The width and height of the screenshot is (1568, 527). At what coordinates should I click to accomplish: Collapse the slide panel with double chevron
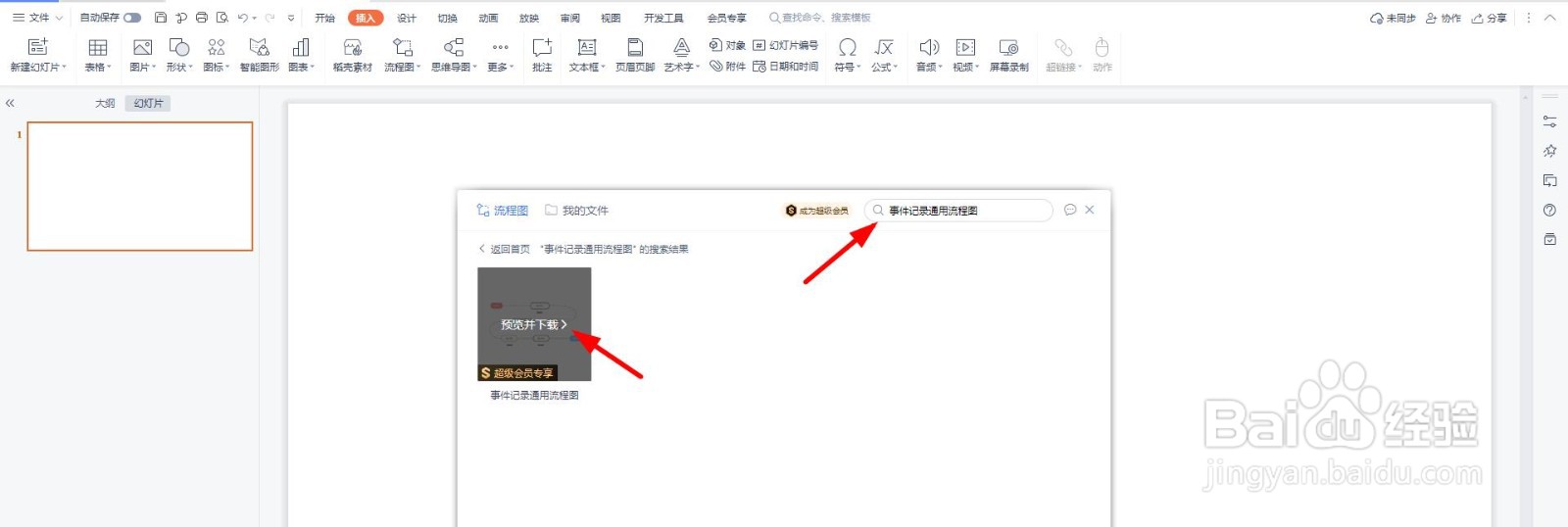click(x=10, y=103)
